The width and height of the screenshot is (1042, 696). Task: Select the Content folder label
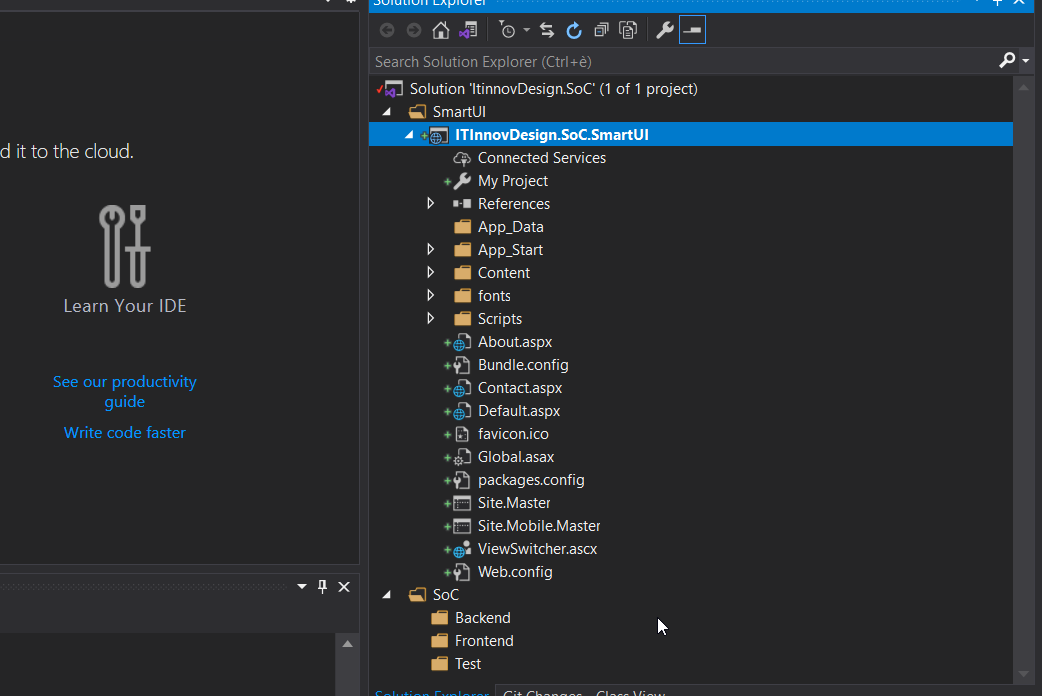pyautogui.click(x=504, y=273)
